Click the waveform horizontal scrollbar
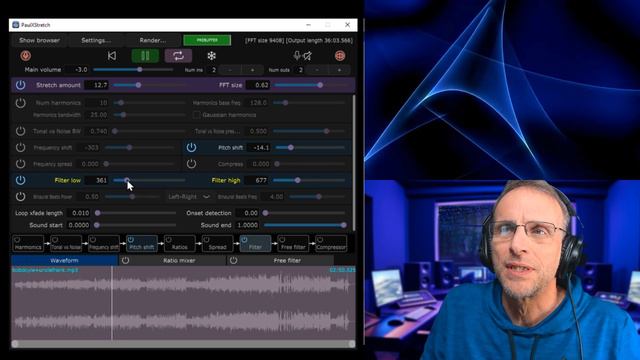 [183, 344]
